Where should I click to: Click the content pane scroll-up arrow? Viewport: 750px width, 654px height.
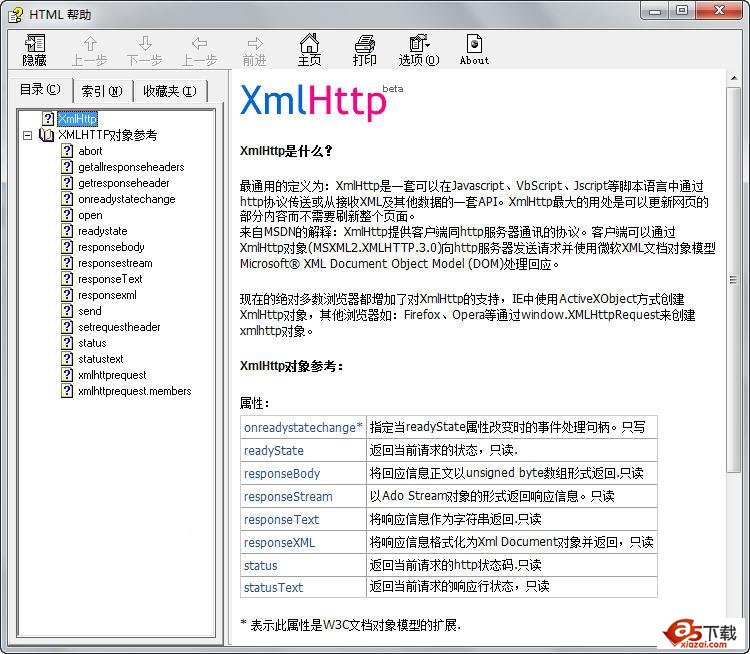click(x=733, y=77)
